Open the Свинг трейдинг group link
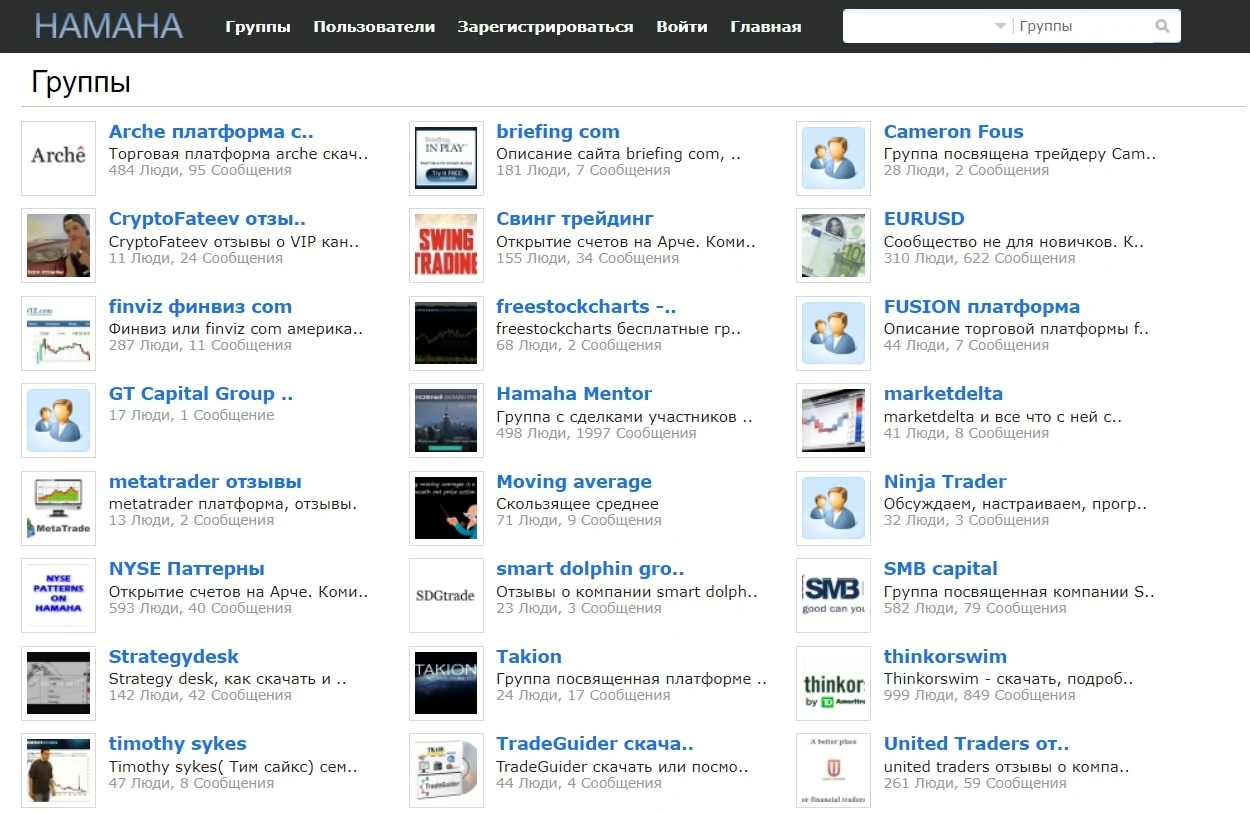The image size is (1250, 814). click(575, 218)
